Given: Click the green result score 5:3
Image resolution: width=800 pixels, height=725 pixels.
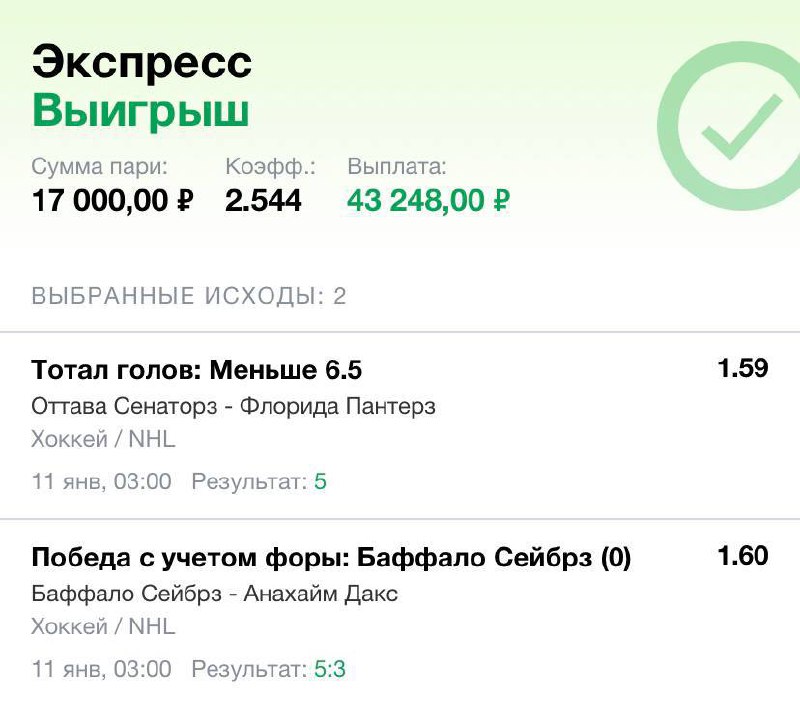Looking at the screenshot, I should (x=330, y=669).
